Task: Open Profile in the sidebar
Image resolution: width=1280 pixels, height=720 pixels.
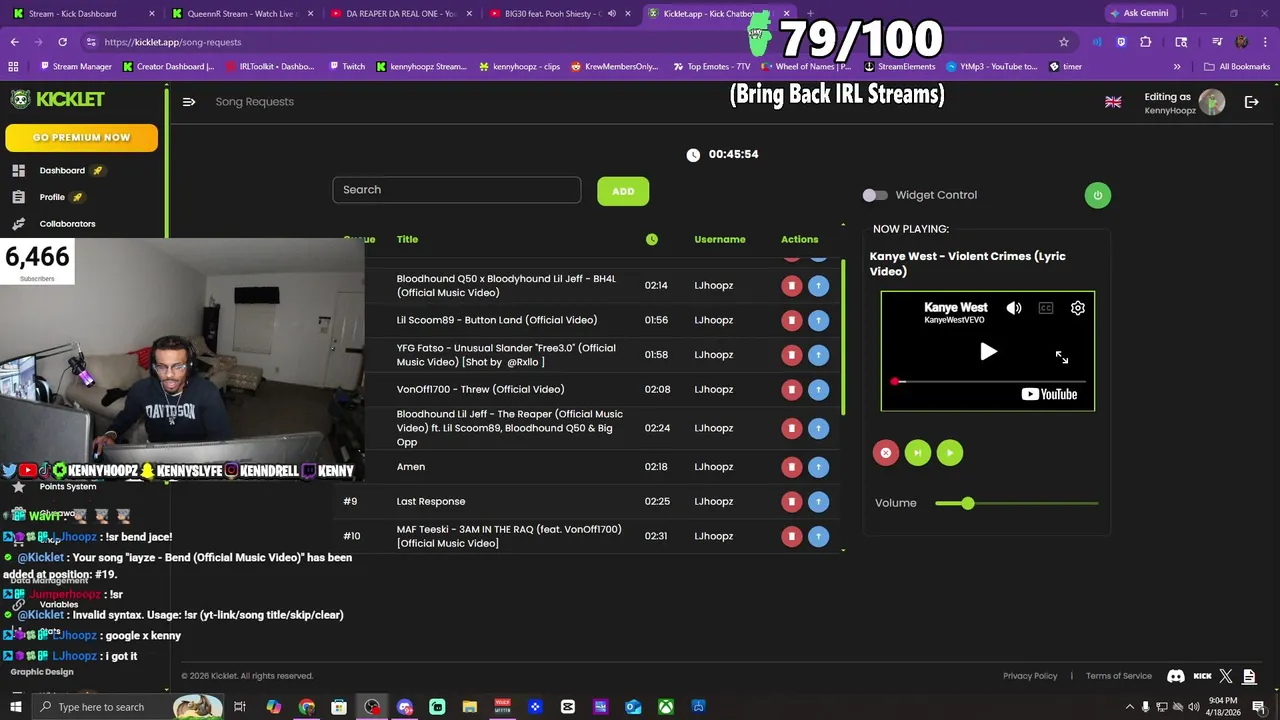Action: (x=52, y=197)
